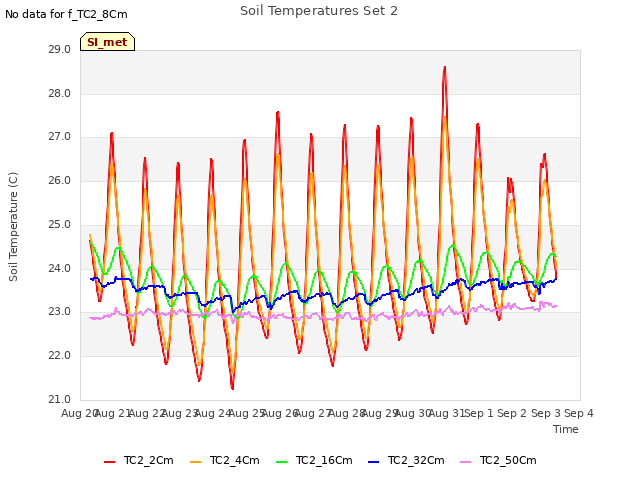Click the lowest red trough near Aug 24
Viewport: 640px width, 480px height.
pyautogui.click(x=232, y=388)
